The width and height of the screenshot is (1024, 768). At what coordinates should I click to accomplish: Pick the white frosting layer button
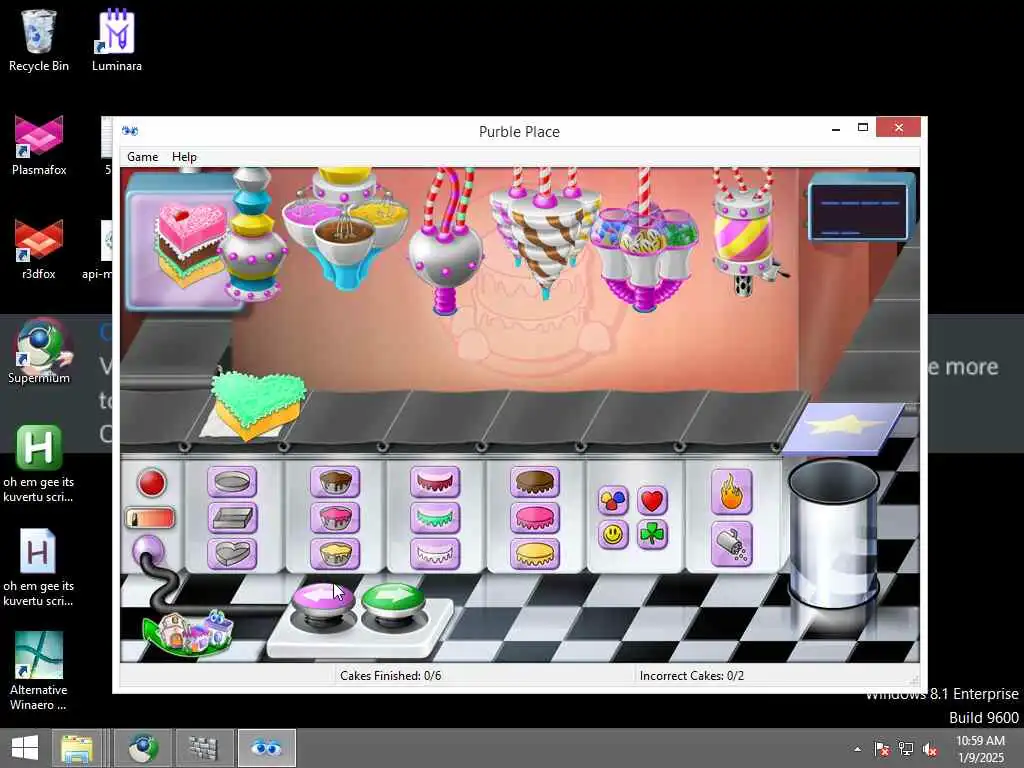[x=435, y=554]
